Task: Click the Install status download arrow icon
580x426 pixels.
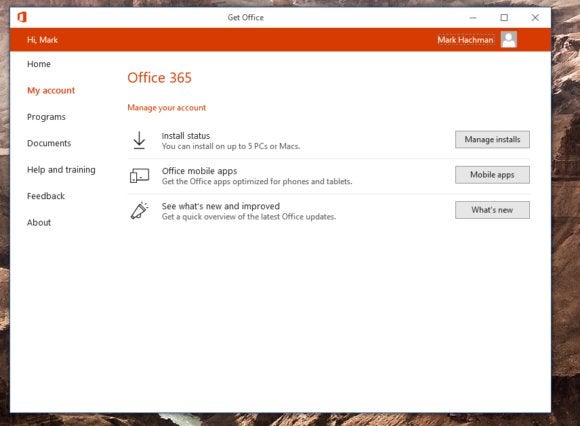Action: (139, 140)
